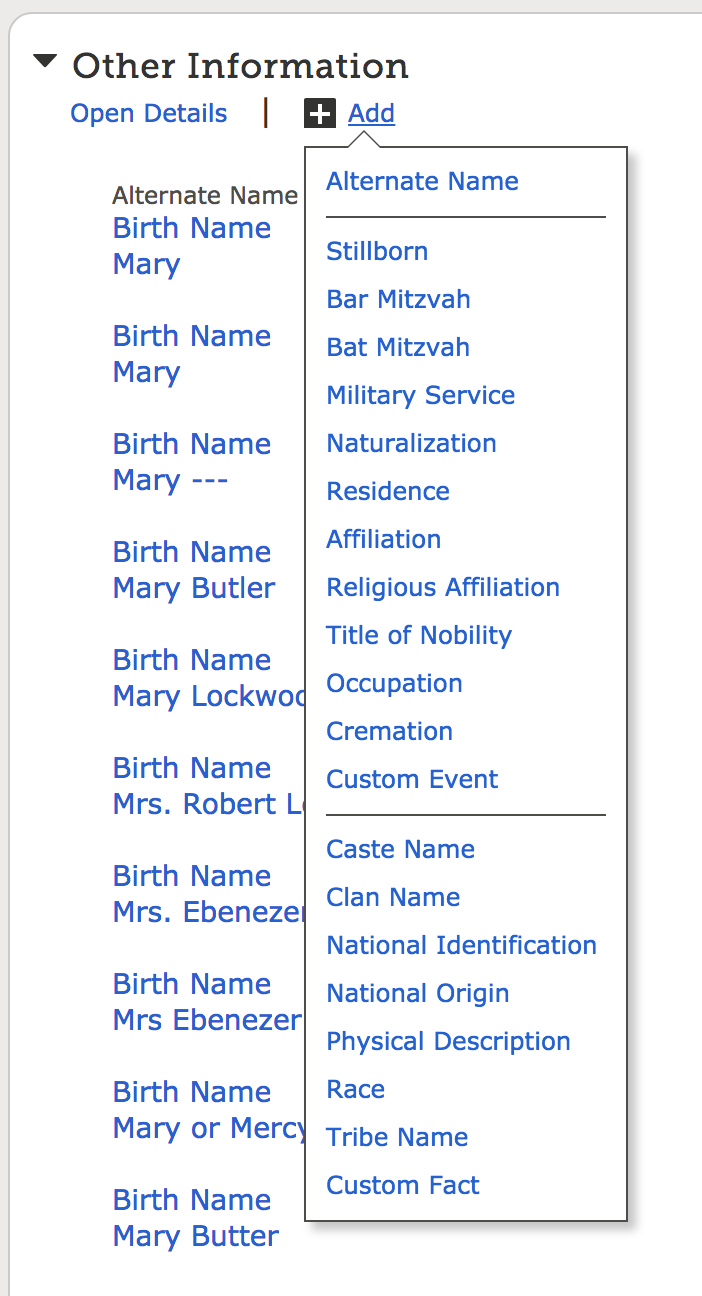Add a Title of Nobility fact

[418, 635]
